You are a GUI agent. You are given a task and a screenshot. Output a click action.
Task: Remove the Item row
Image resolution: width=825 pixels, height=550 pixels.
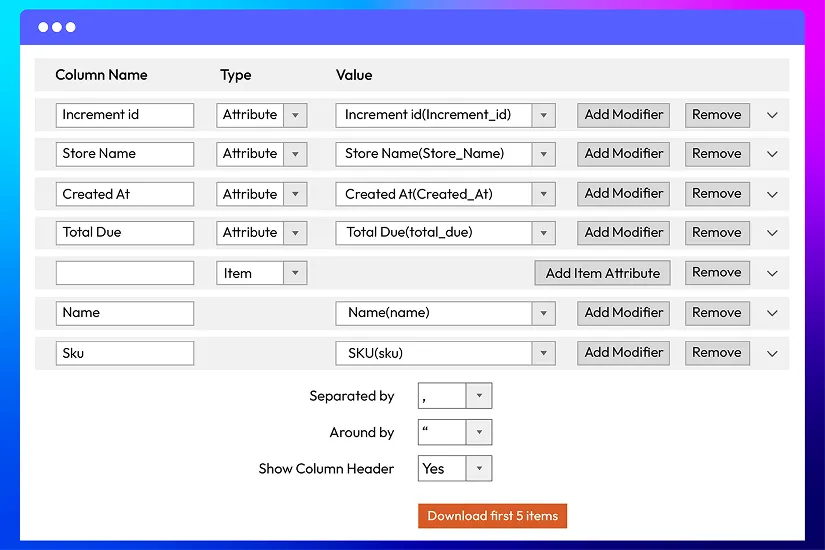click(717, 273)
